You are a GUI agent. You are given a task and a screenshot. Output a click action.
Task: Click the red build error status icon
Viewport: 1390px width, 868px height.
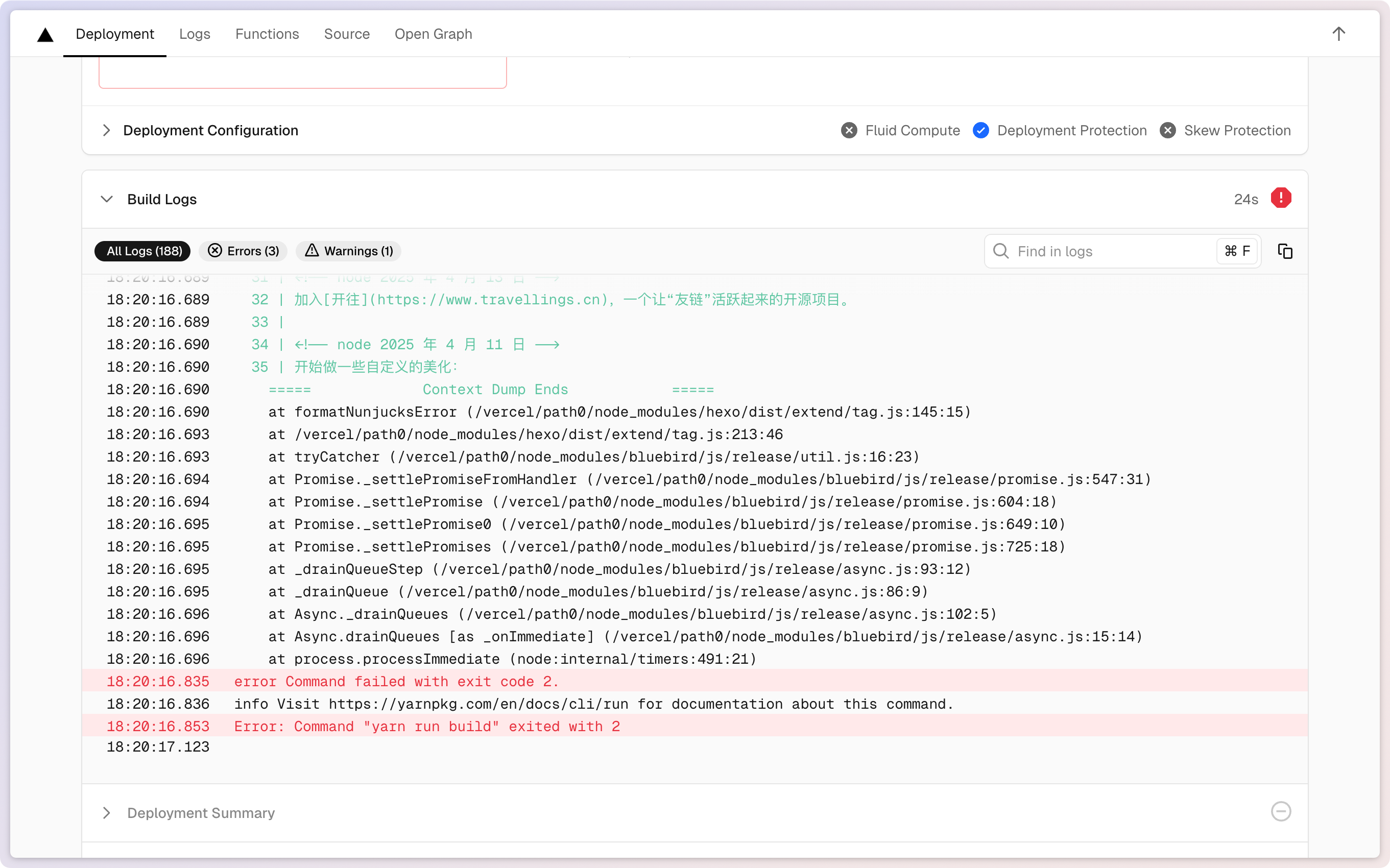pyautogui.click(x=1281, y=198)
